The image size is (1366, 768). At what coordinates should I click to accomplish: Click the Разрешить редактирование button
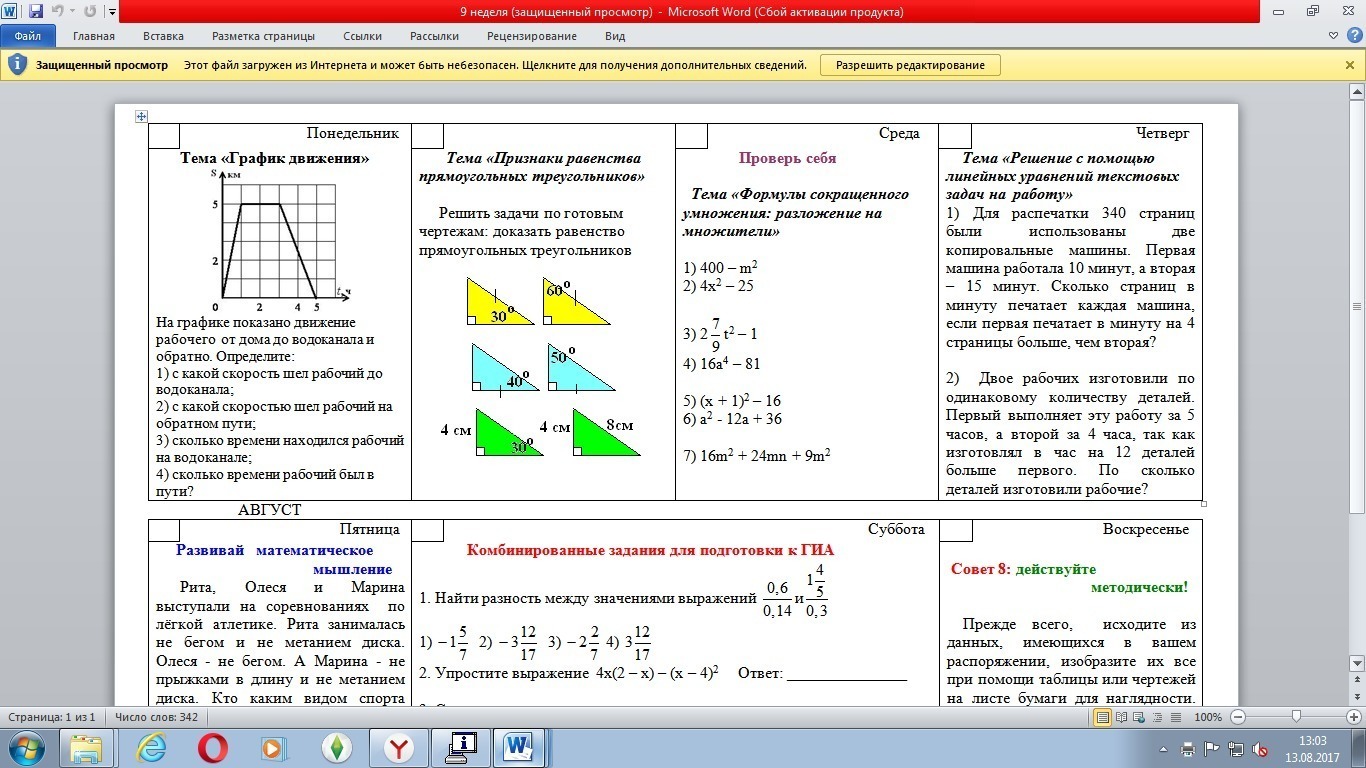(x=910, y=65)
